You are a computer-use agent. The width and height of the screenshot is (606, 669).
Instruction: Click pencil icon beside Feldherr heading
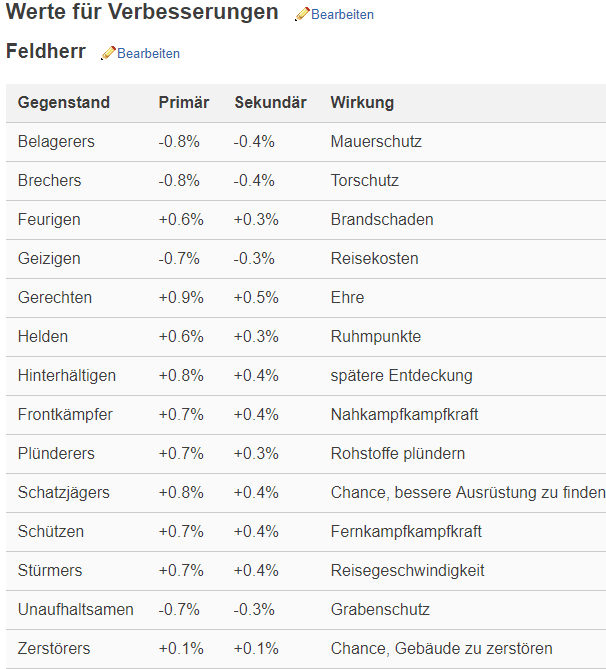tap(108, 53)
